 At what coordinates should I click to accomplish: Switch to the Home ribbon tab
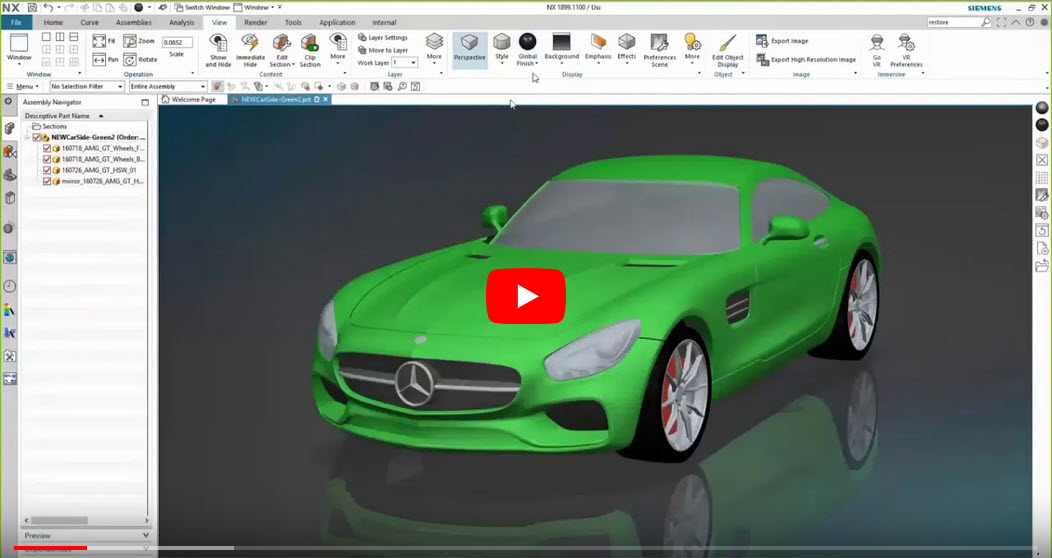coord(53,22)
